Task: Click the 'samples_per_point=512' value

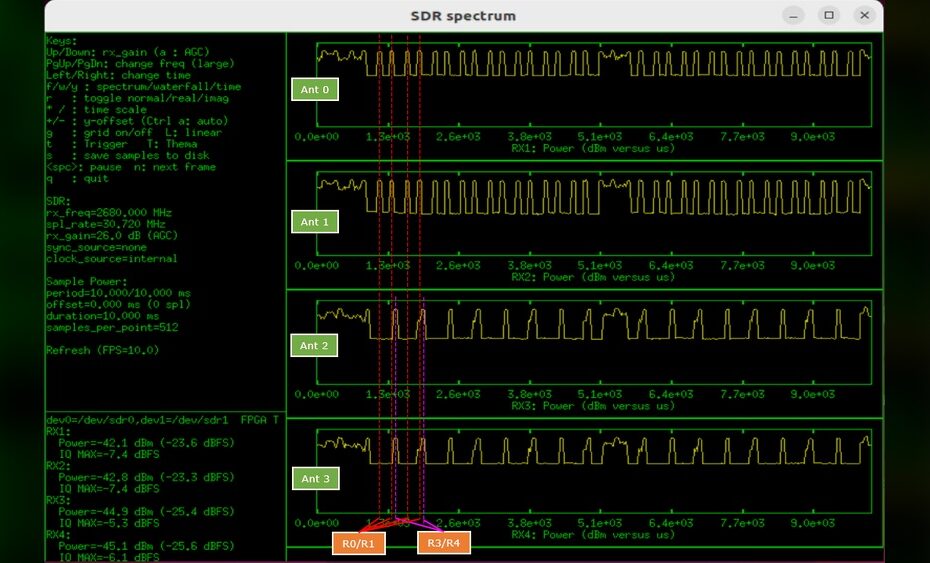Action: click(x=112, y=327)
